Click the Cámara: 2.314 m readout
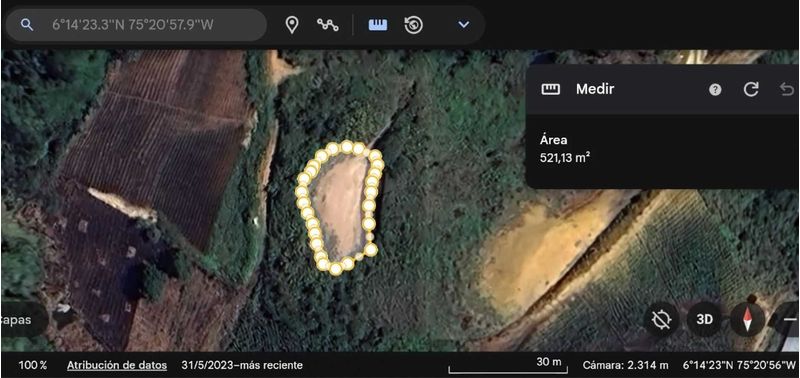 625,365
